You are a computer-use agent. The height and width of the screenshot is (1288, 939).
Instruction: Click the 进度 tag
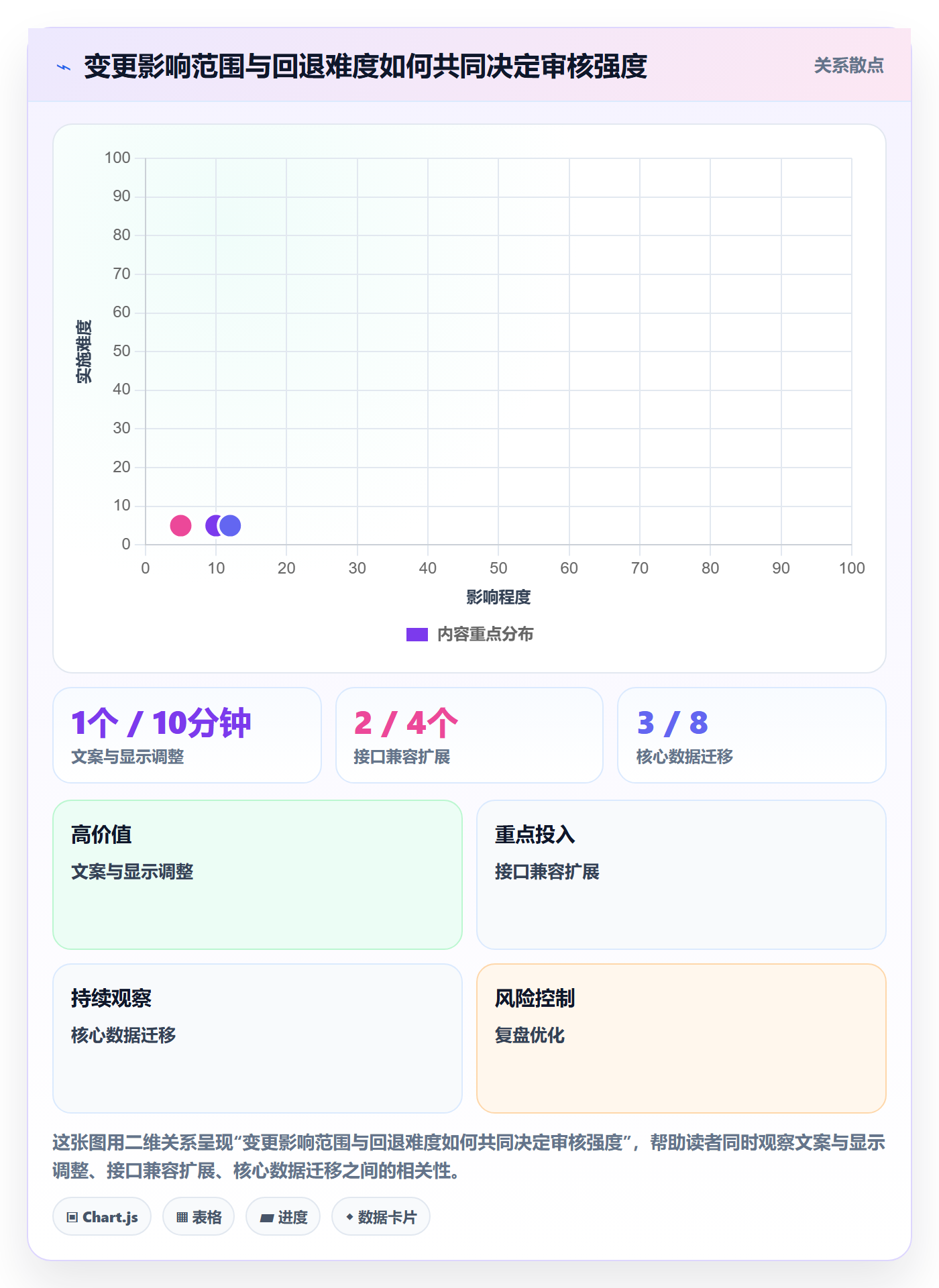(x=283, y=1216)
